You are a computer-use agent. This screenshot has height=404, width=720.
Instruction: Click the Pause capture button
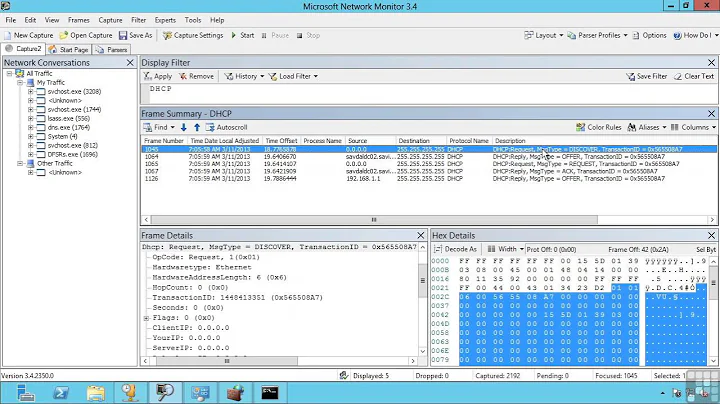(x=275, y=35)
